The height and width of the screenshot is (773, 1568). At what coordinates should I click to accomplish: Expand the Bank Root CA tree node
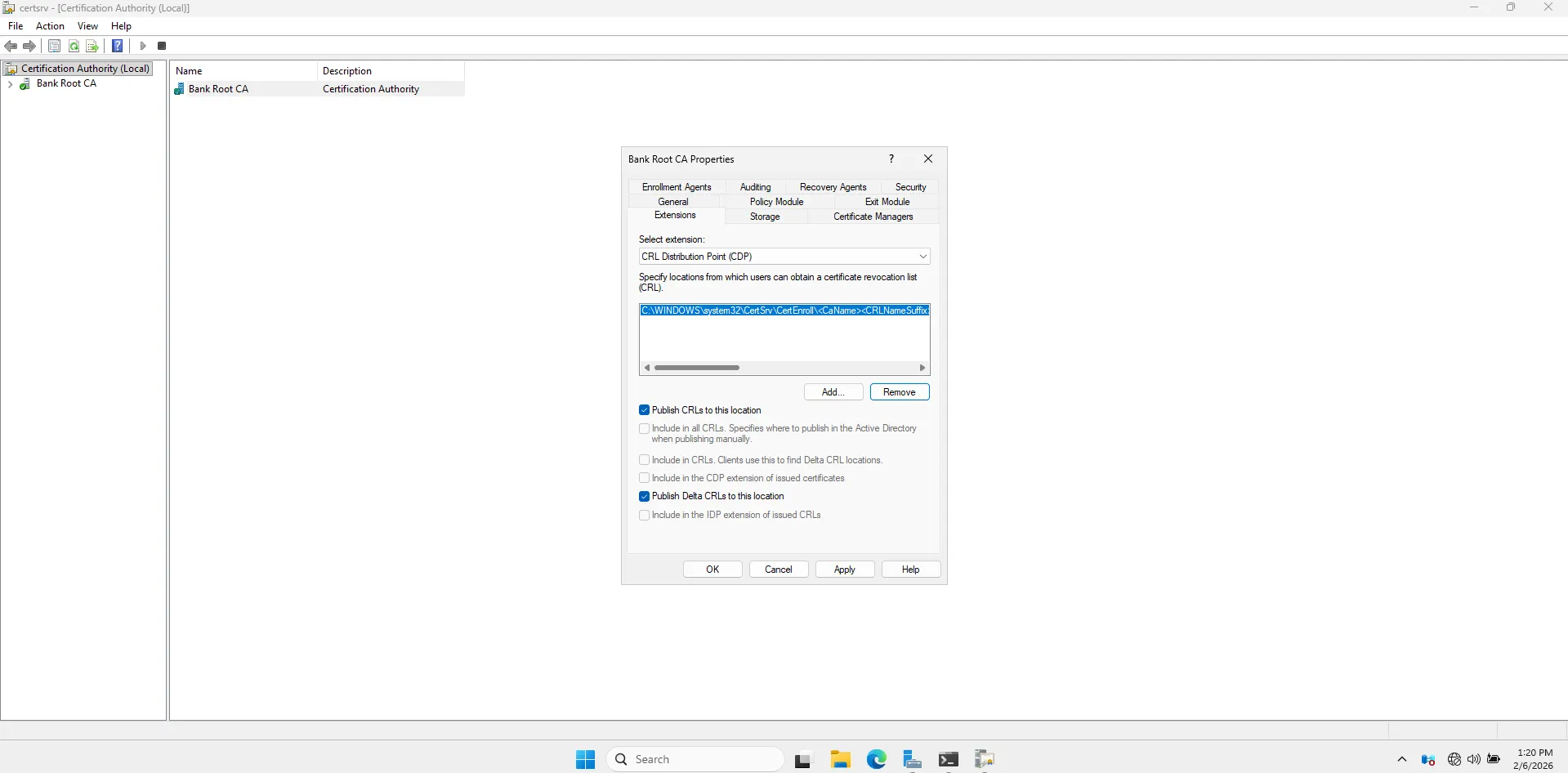(10, 83)
